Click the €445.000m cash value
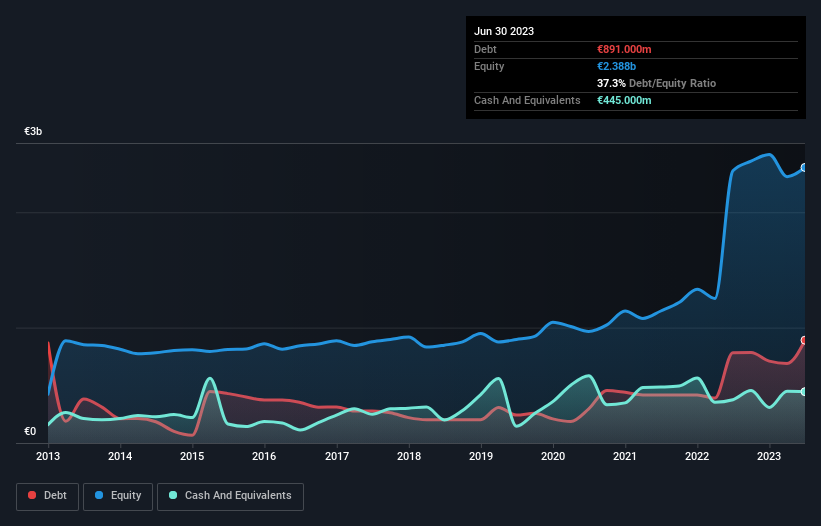Viewport: 821px width, 526px height. [624, 100]
